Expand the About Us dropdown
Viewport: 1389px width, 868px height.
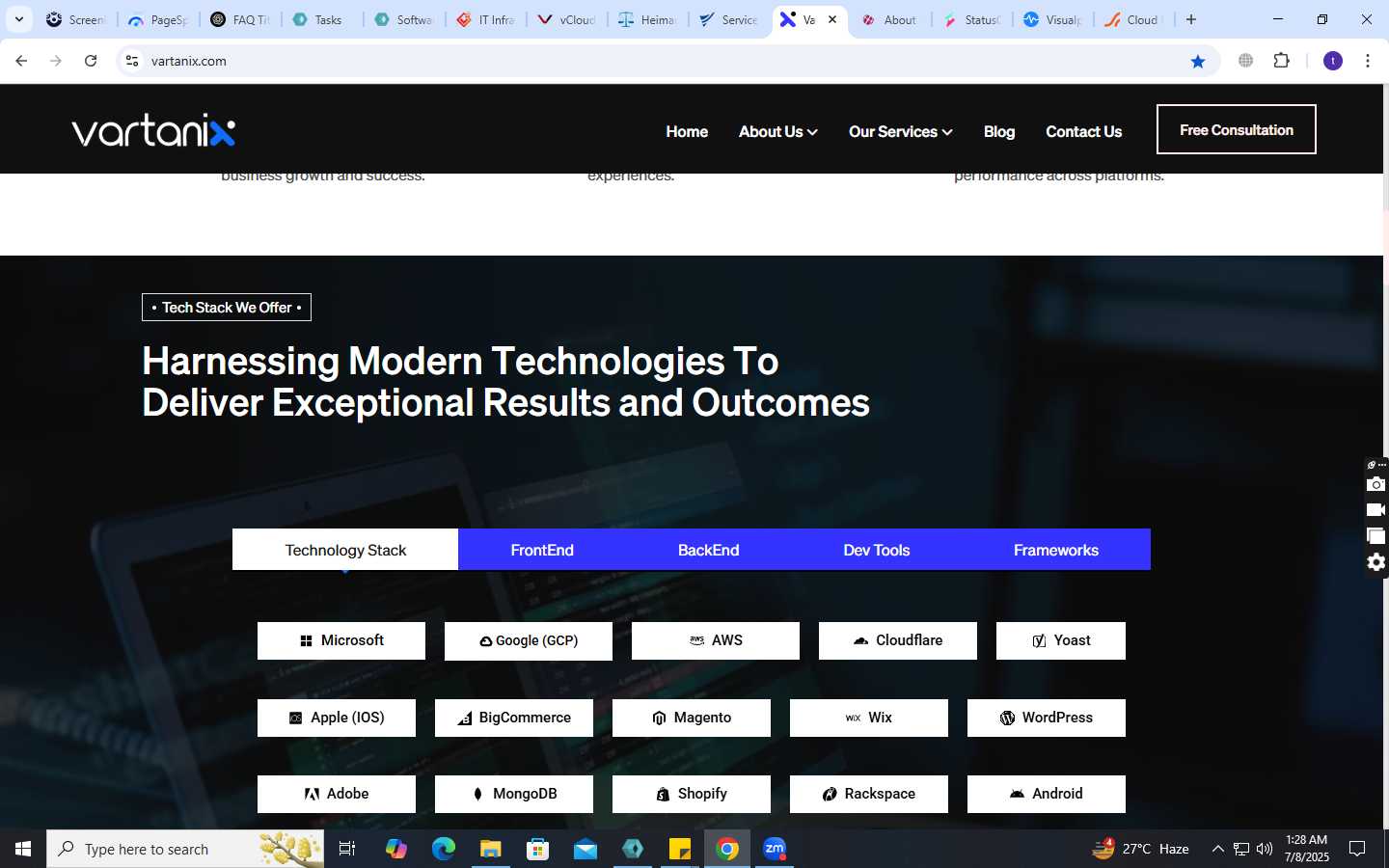(777, 131)
